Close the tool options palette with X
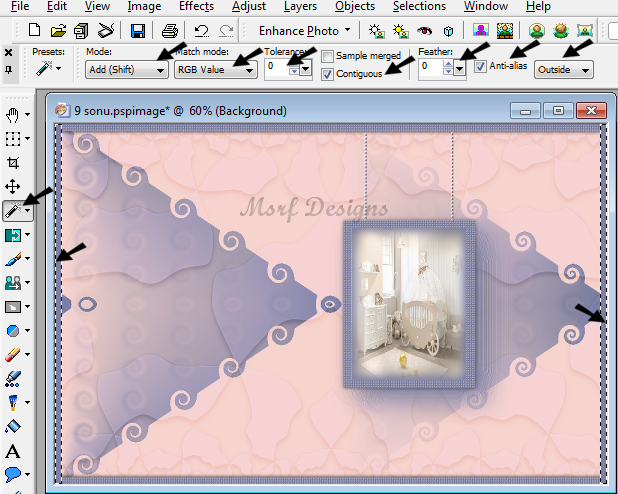 [x=8, y=52]
